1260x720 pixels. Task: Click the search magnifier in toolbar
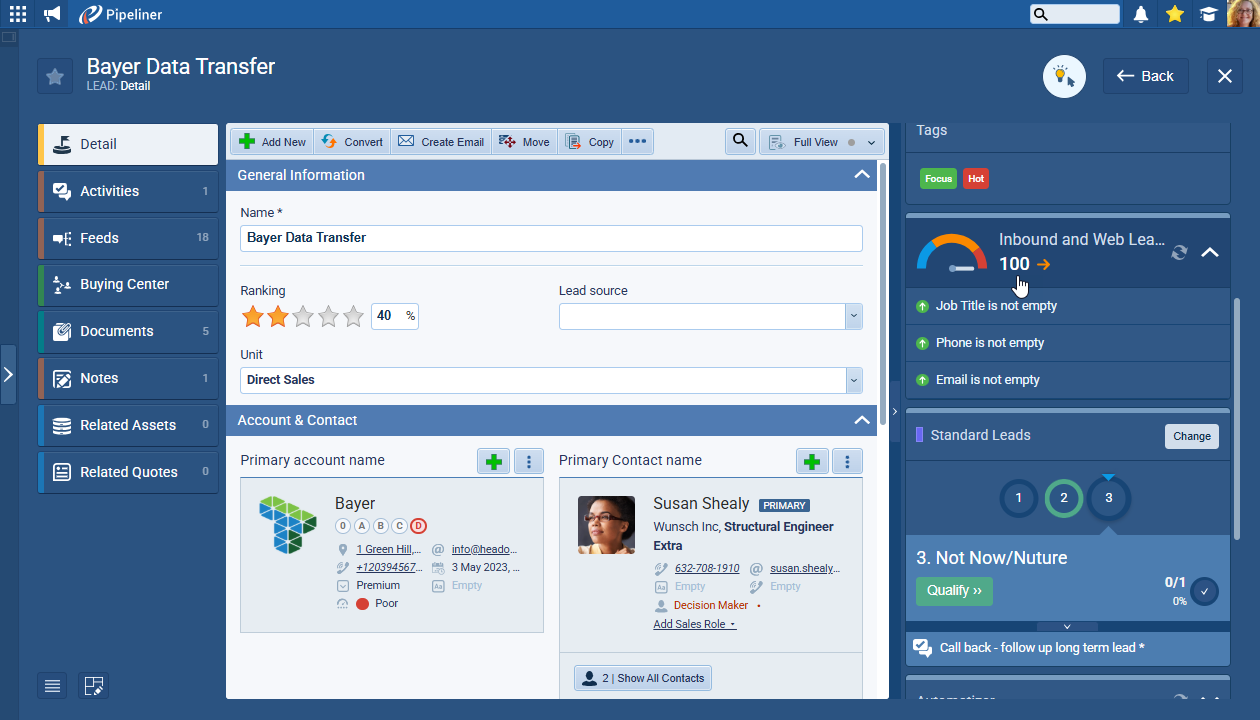click(x=740, y=142)
